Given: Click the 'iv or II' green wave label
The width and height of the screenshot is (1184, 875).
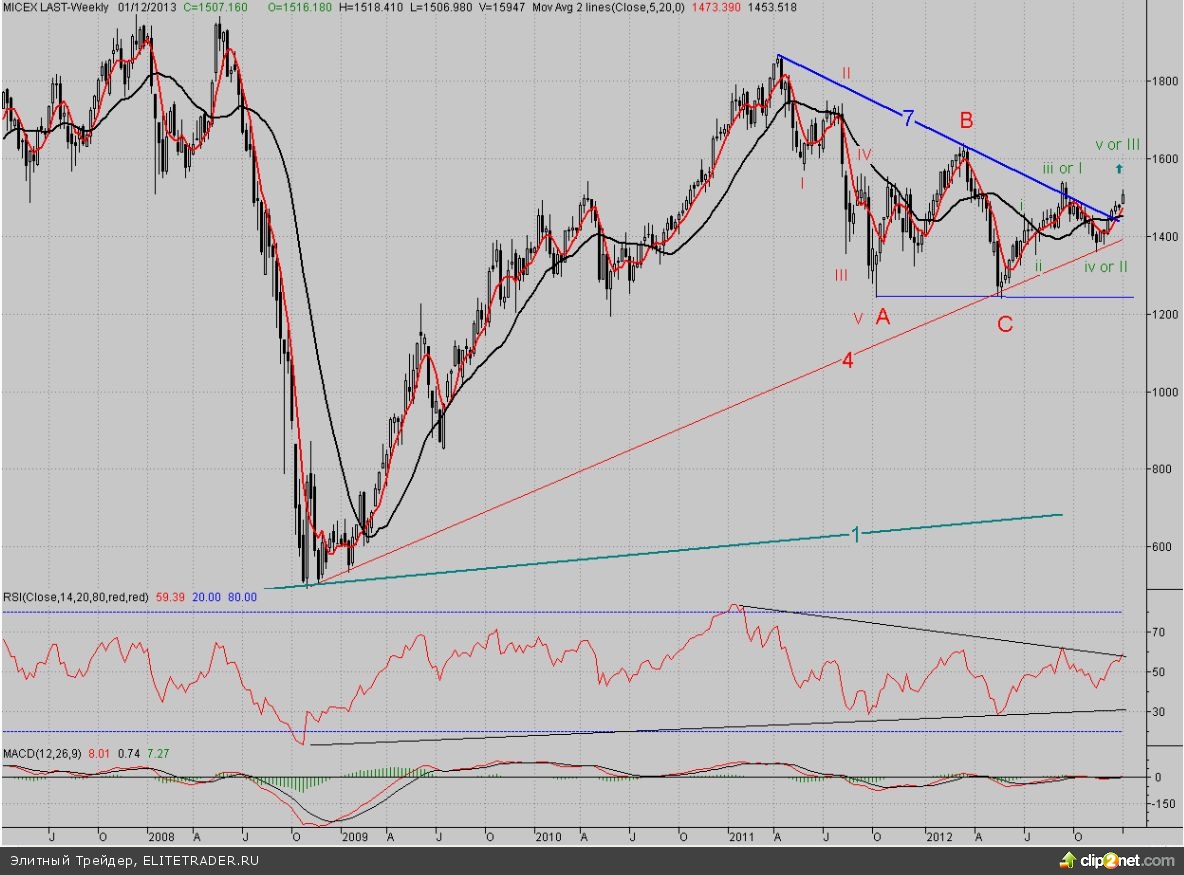Looking at the screenshot, I should coord(1106,267).
